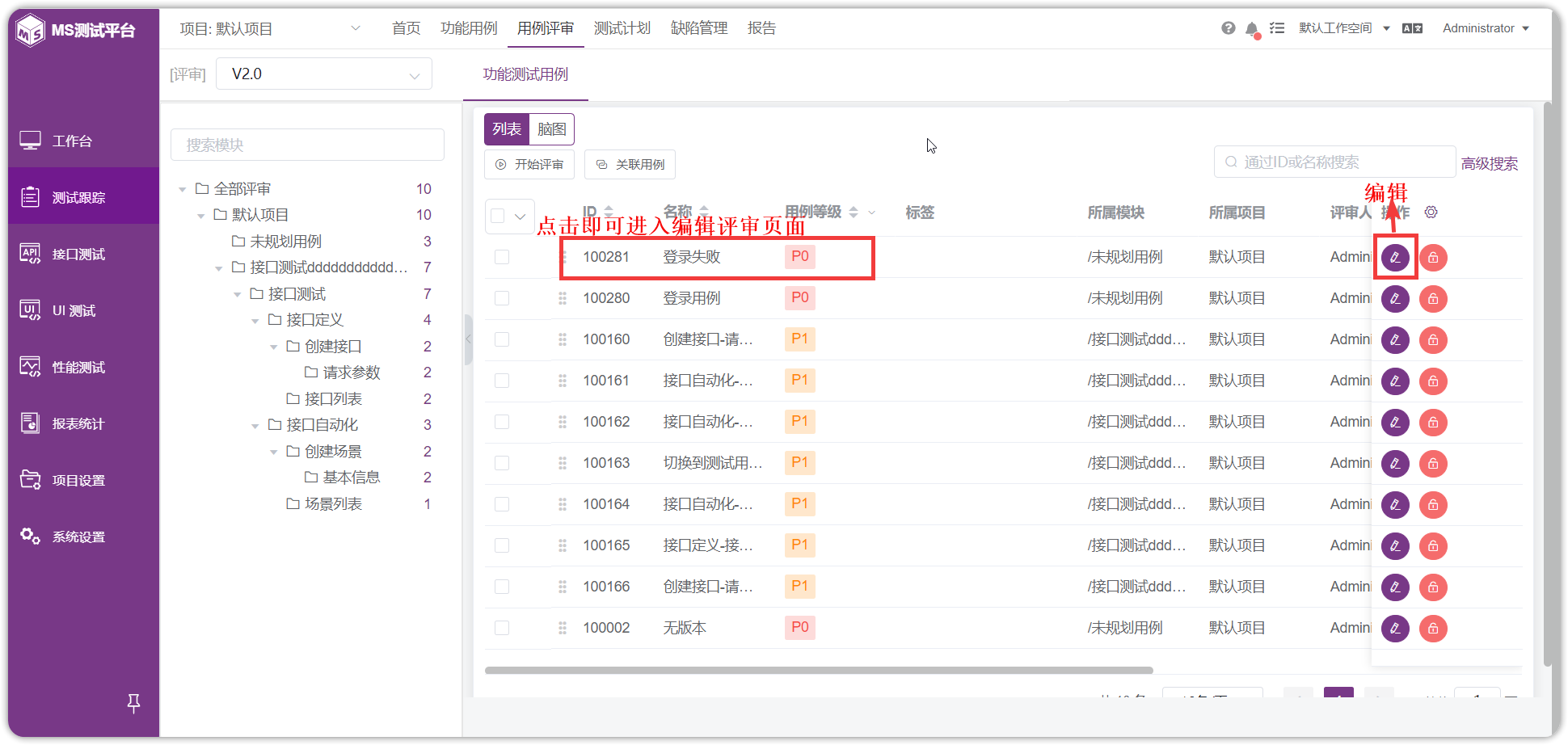Open the 项目: 默认项目 selector
The height and width of the screenshot is (745, 1568).
tap(270, 29)
